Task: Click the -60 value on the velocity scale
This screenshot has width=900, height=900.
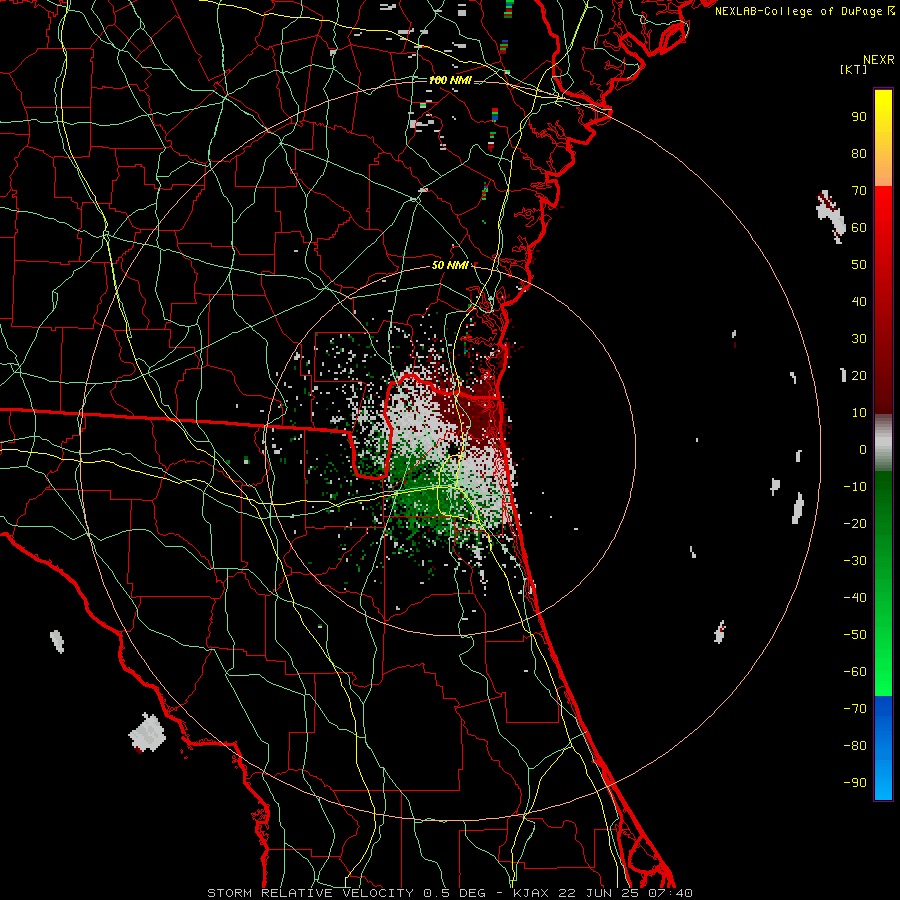Action: (x=855, y=672)
